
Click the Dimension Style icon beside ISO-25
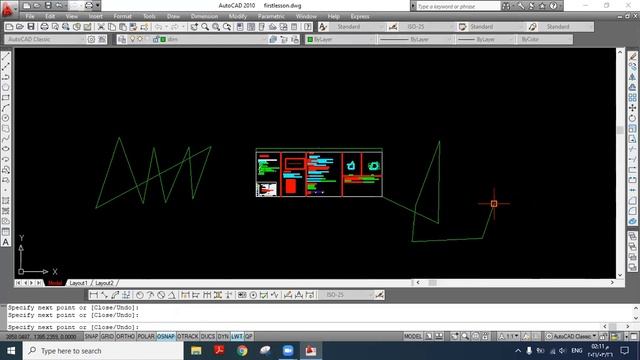click(x=393, y=27)
